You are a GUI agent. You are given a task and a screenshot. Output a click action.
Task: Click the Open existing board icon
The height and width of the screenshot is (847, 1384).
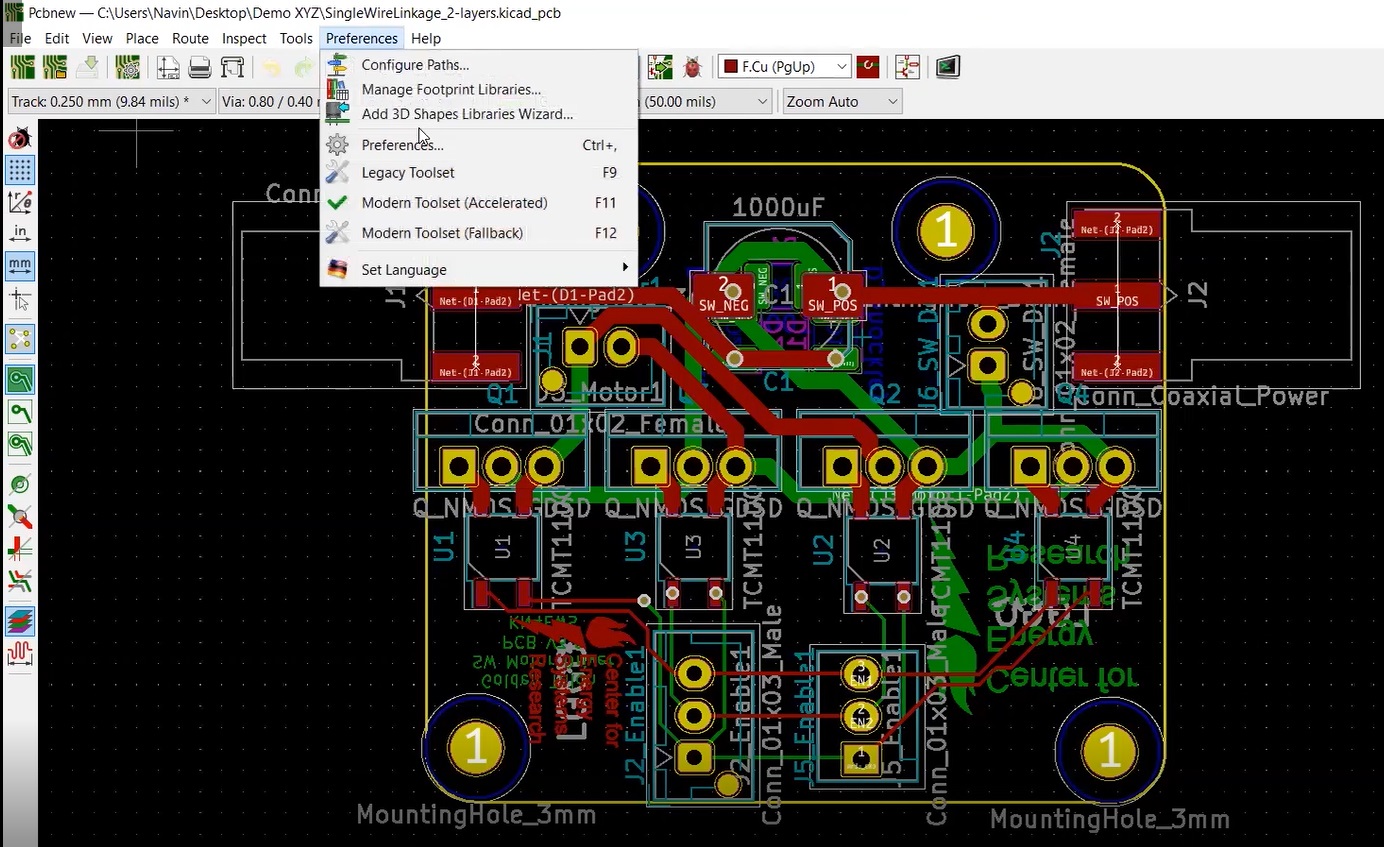(55, 67)
